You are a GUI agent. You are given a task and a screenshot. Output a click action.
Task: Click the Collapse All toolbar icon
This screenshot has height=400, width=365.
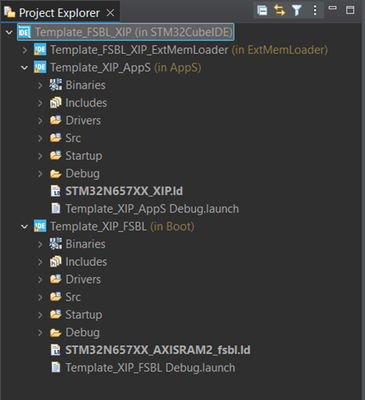click(262, 10)
